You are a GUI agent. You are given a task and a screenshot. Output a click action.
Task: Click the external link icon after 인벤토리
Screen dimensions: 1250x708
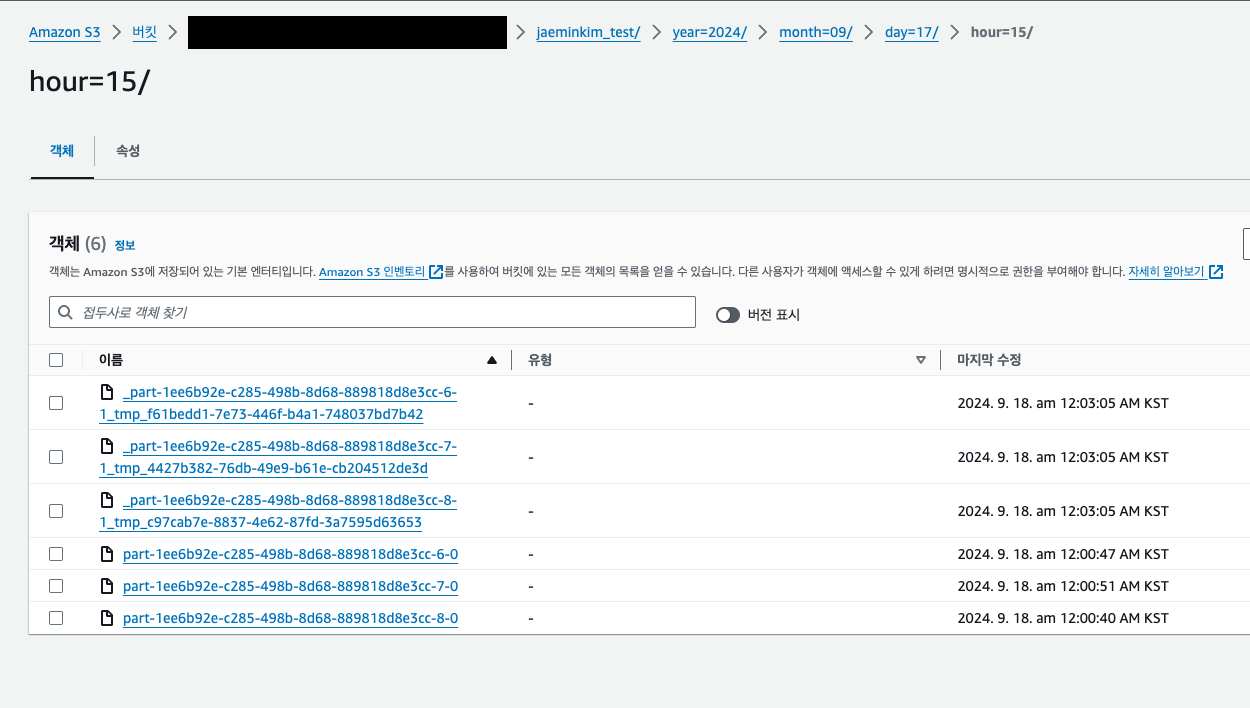pos(436,272)
